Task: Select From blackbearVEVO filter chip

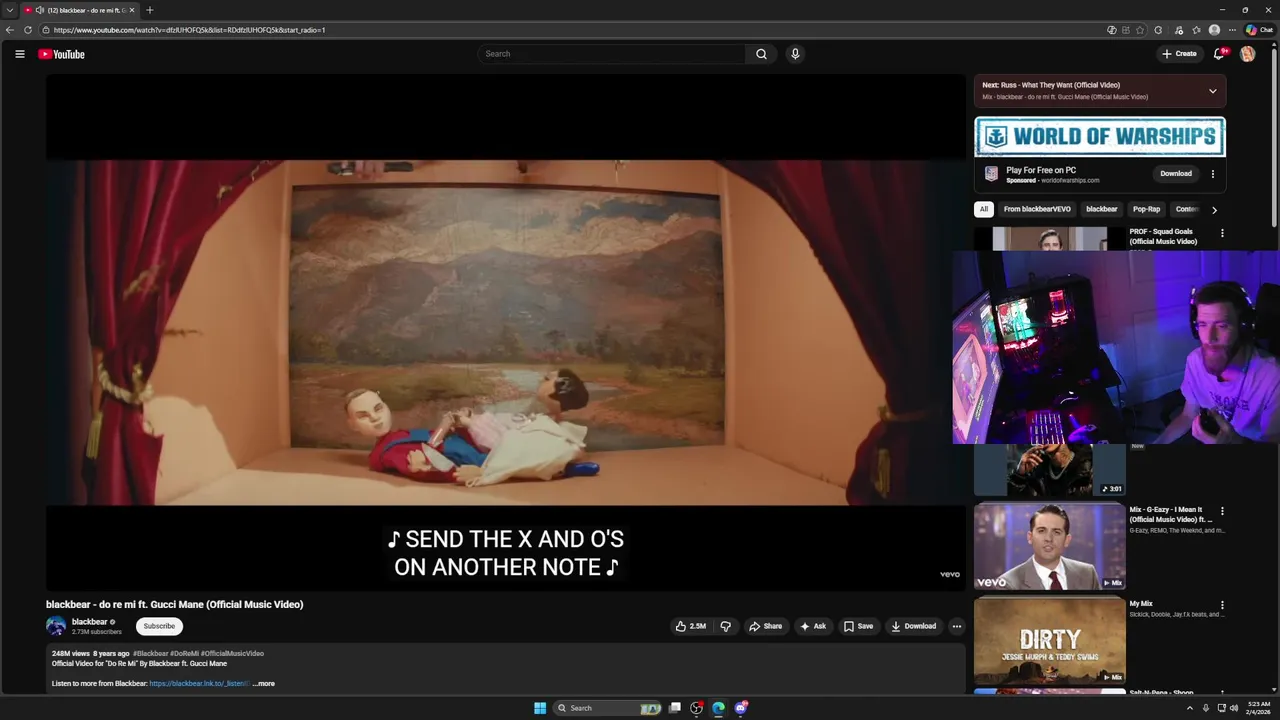Action: (x=1037, y=210)
